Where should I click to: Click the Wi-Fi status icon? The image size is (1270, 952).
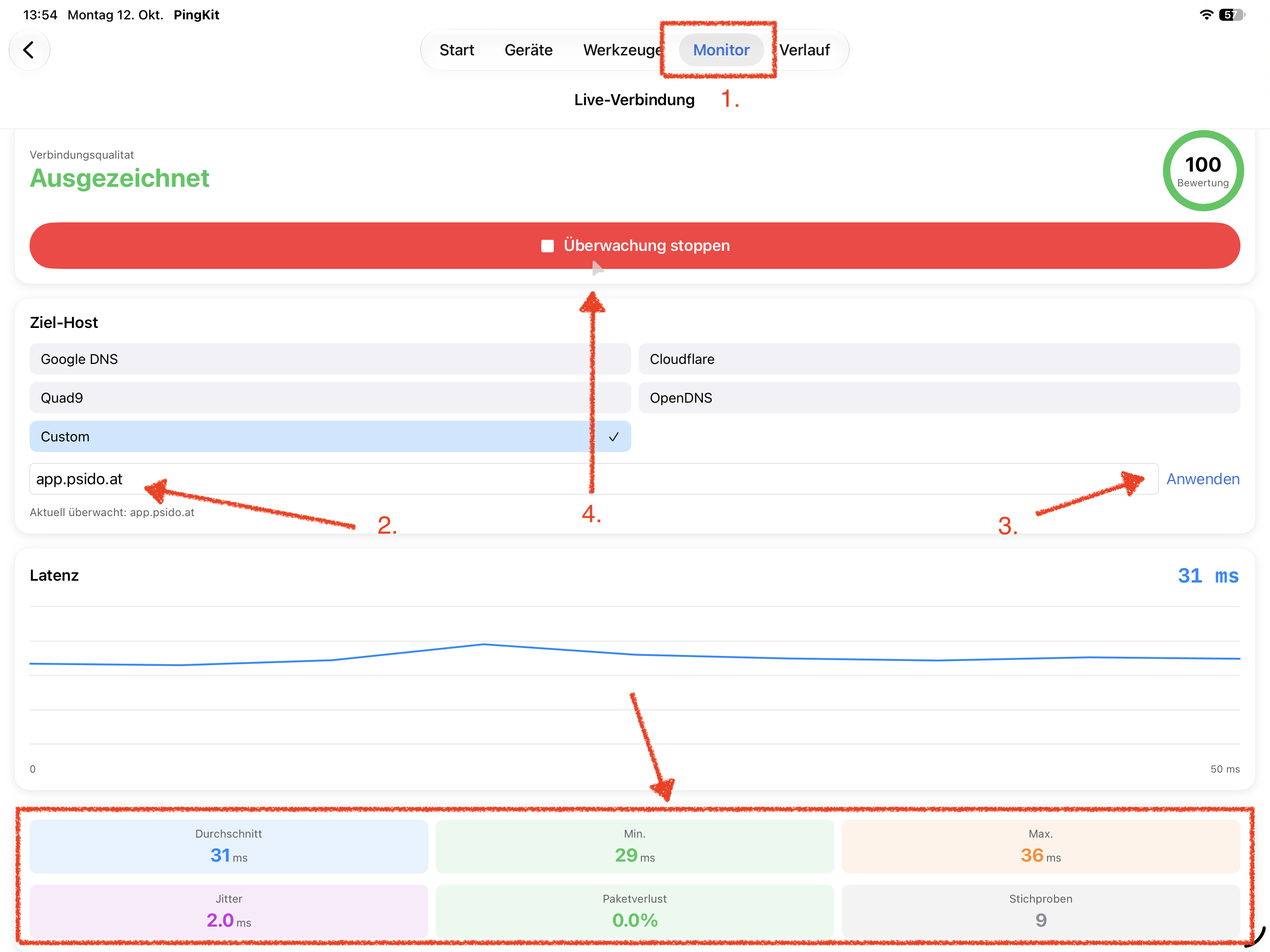tap(1207, 15)
